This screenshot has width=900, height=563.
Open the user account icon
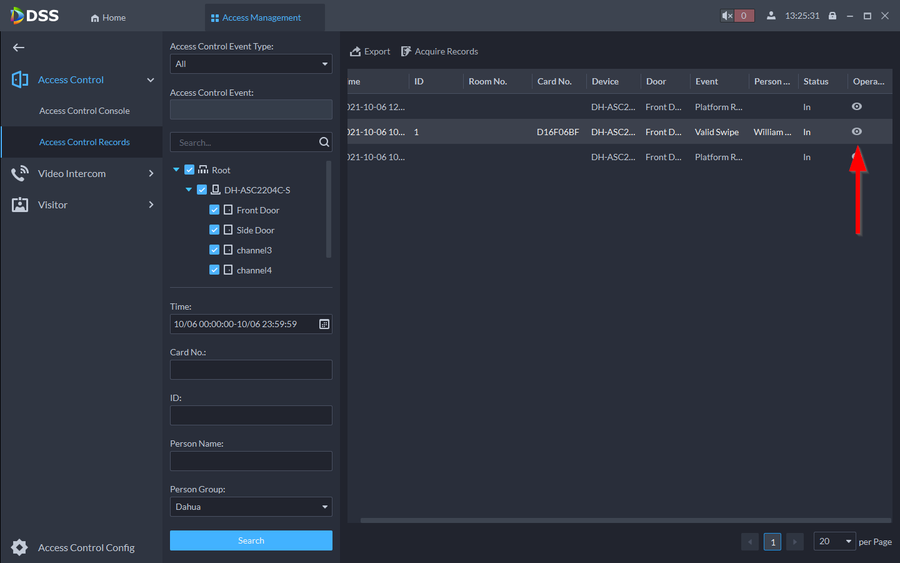click(771, 16)
